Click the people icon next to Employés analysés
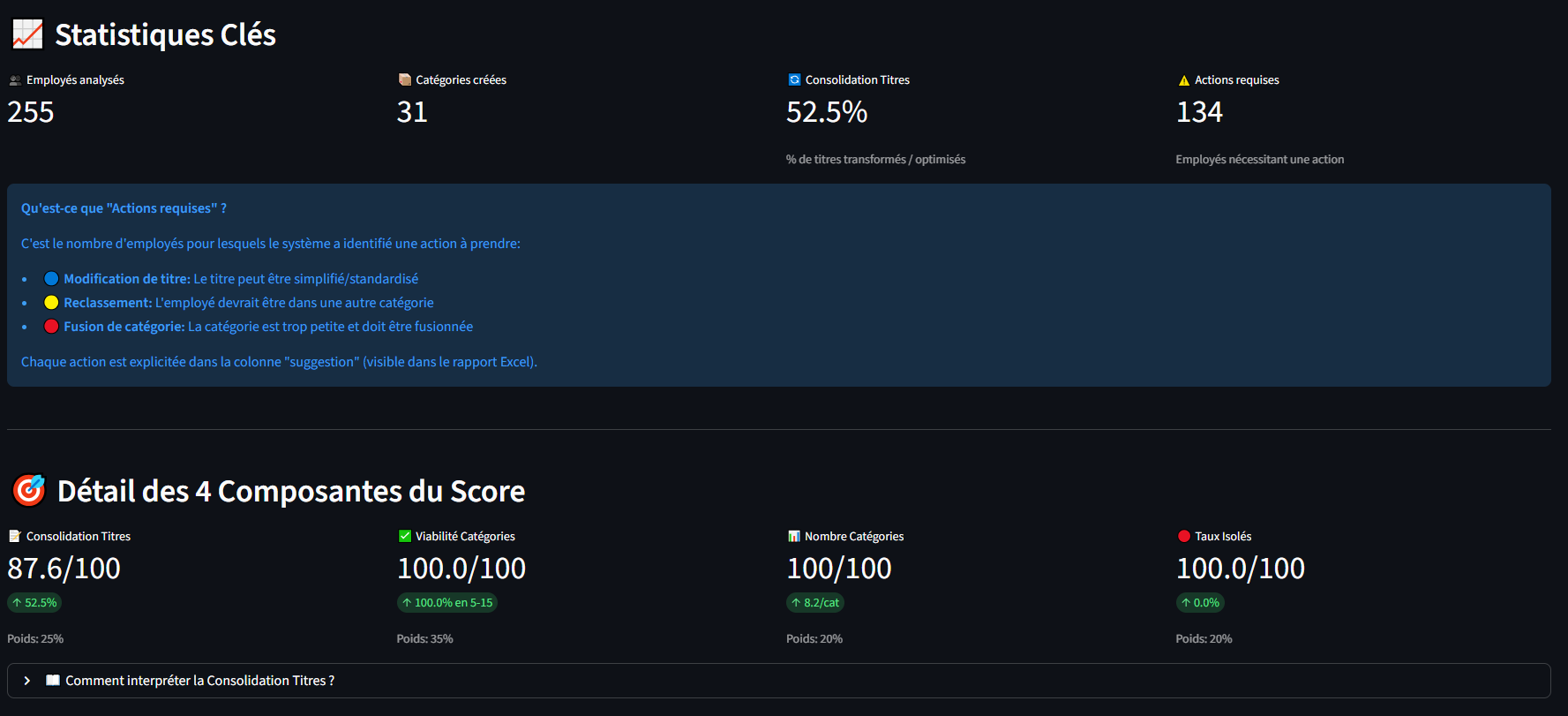The image size is (1568, 716). (15, 80)
